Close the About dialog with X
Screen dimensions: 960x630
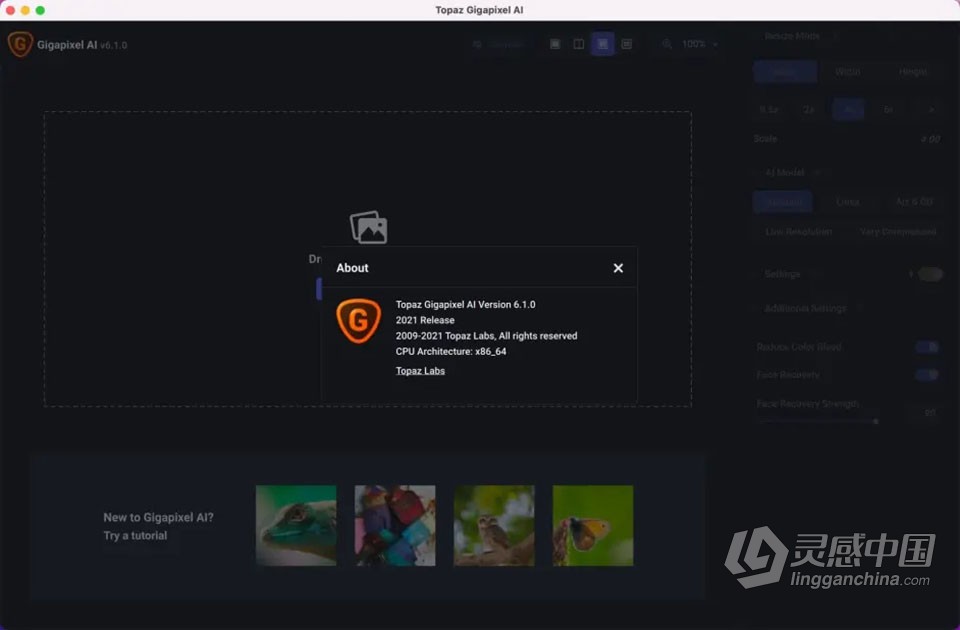[618, 268]
